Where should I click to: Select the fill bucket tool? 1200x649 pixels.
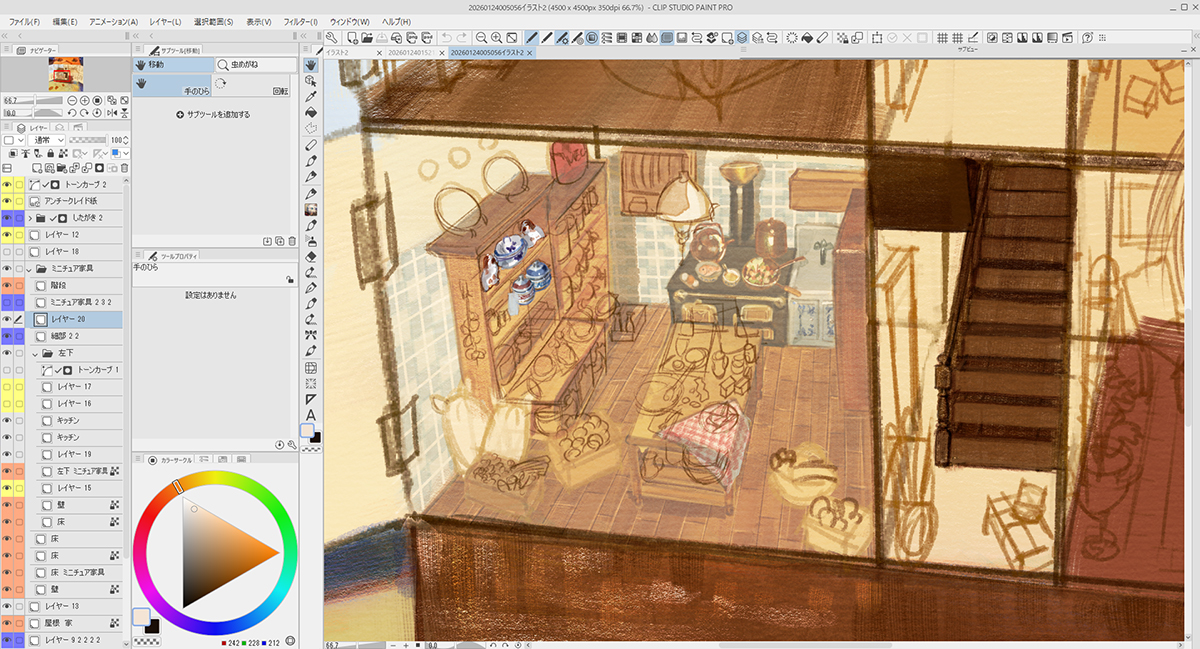point(311,112)
